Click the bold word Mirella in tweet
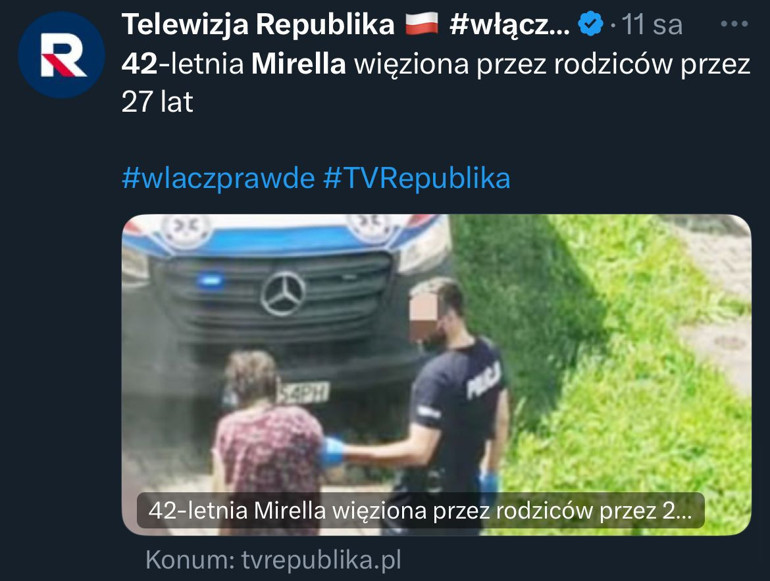Image resolution: width=770 pixels, height=581 pixels. point(298,64)
